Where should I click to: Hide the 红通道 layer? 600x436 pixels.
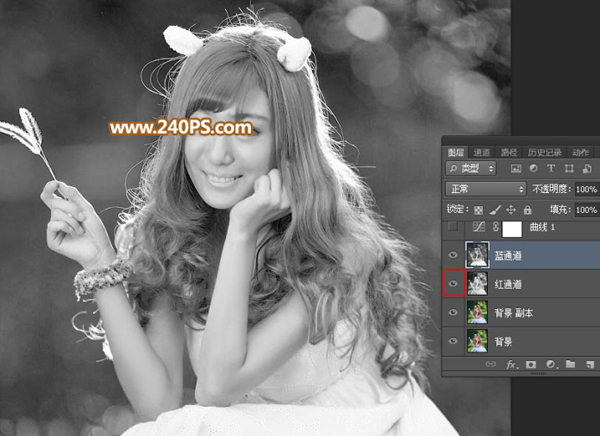coord(452,285)
